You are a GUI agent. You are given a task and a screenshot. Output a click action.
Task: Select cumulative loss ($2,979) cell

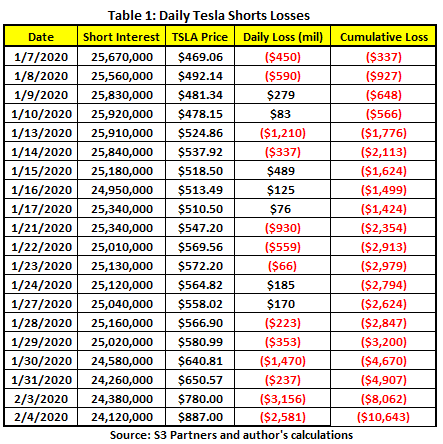[x=383, y=266]
